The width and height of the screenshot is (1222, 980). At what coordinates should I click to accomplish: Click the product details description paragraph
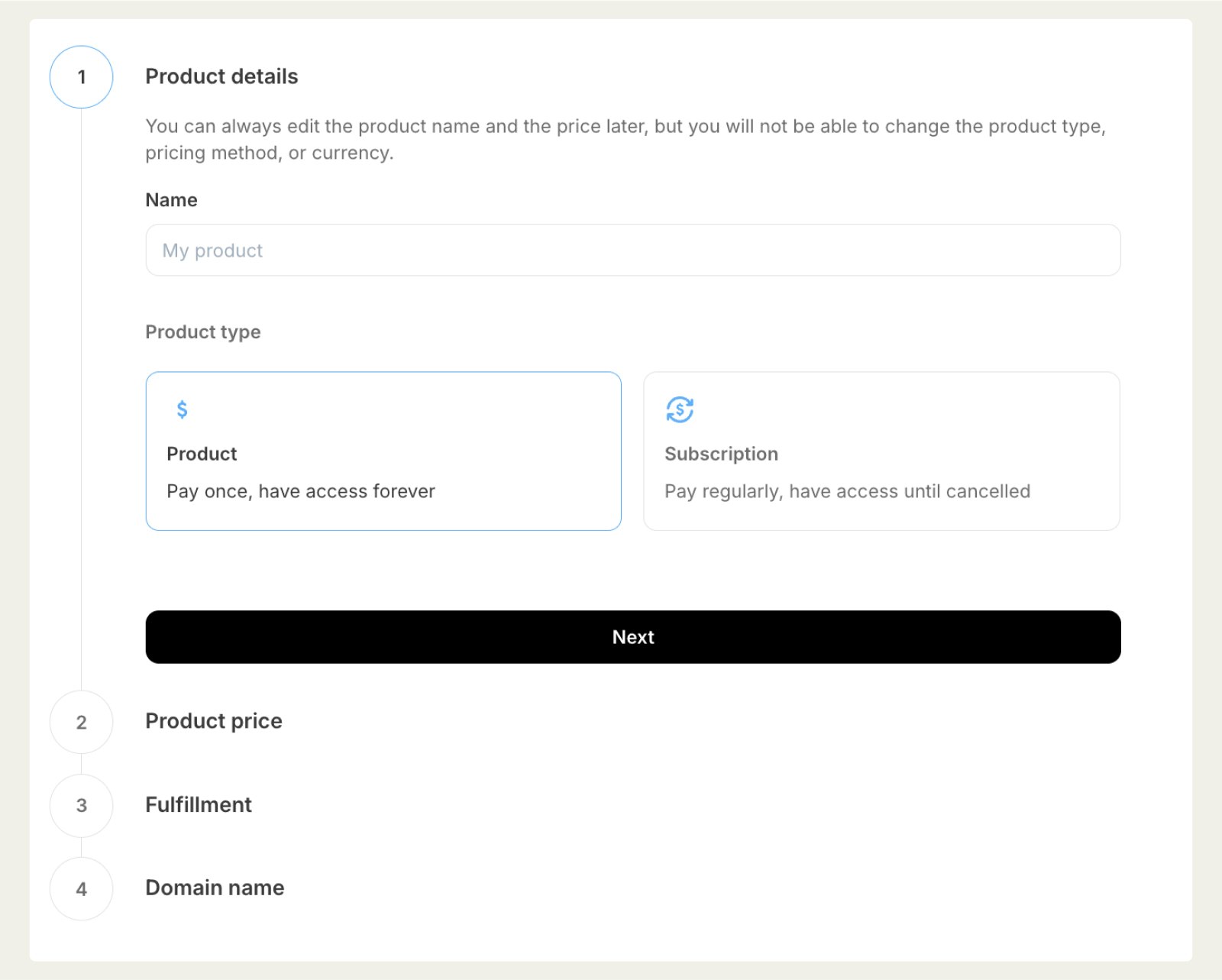[x=625, y=139]
